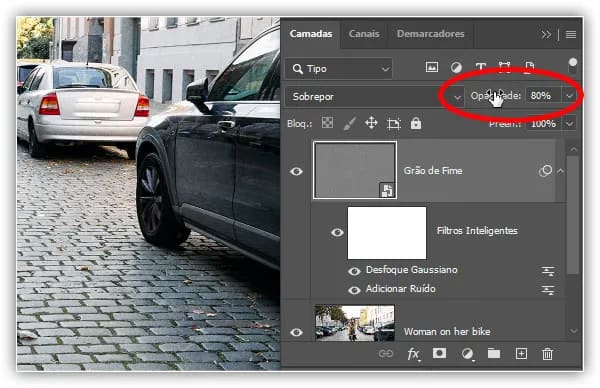Switch to the Canais tab
Screen dimensions: 600x388
coord(364,34)
